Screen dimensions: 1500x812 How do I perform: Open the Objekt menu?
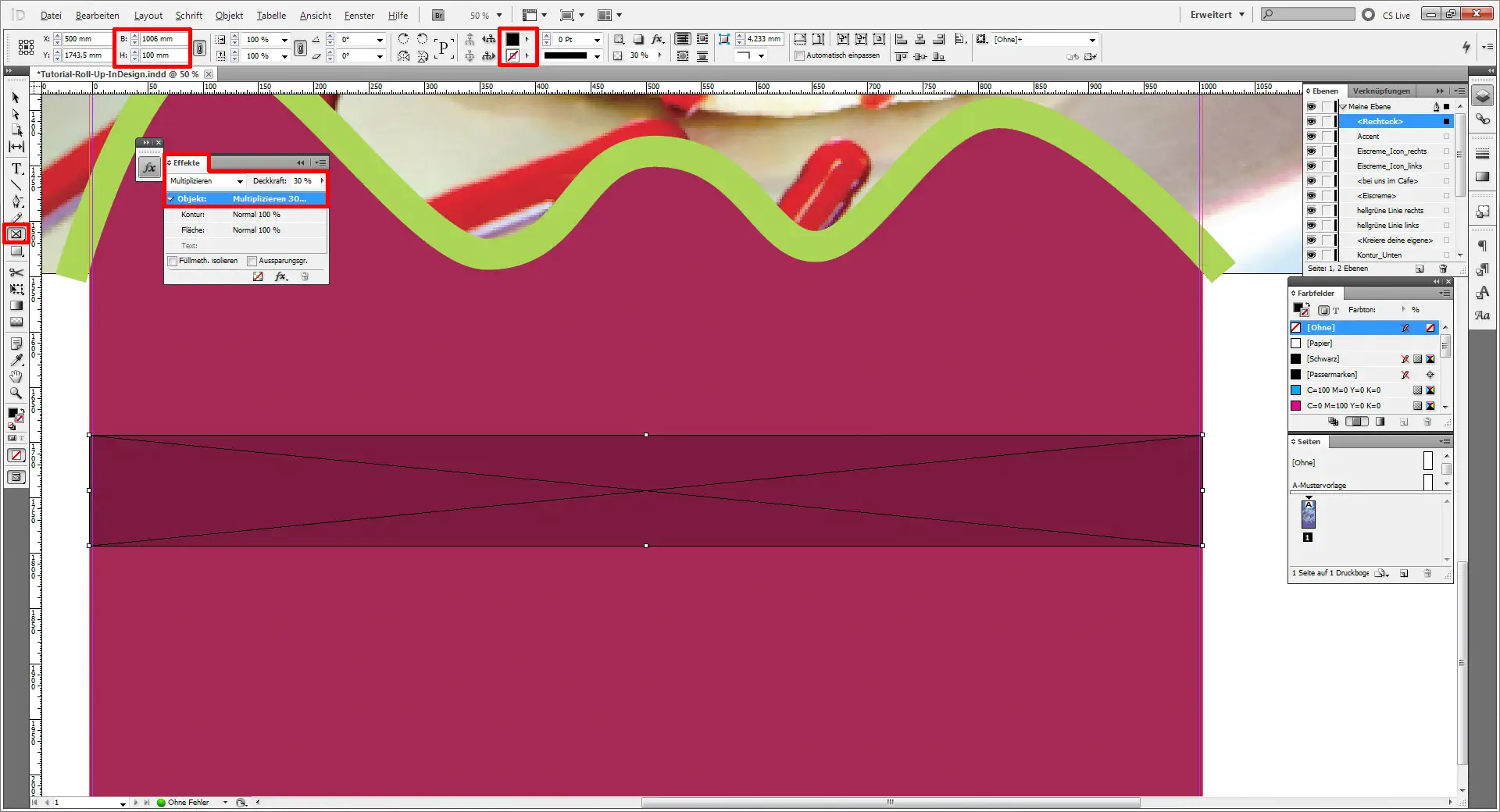(228, 15)
